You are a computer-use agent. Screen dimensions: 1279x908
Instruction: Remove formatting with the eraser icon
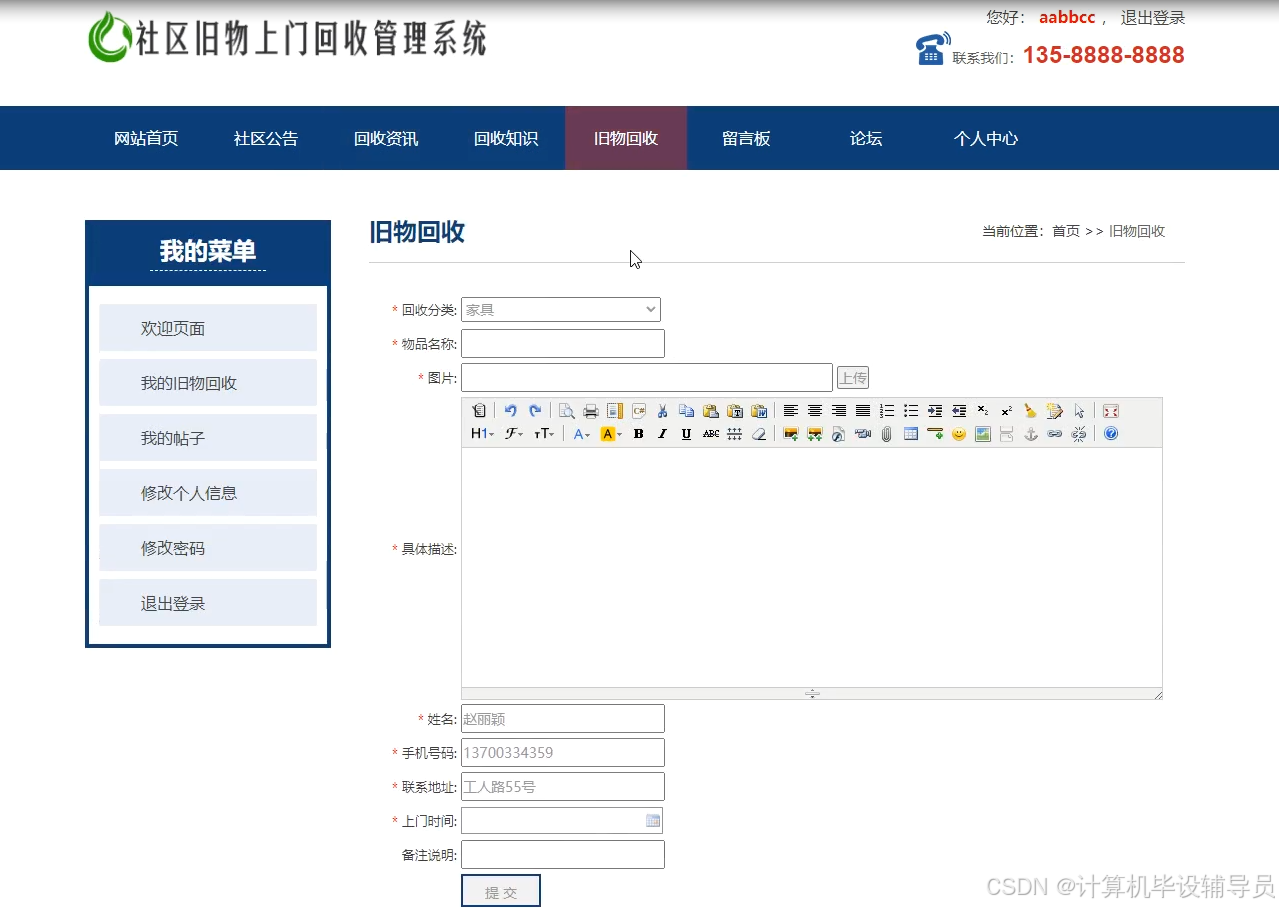[759, 434]
